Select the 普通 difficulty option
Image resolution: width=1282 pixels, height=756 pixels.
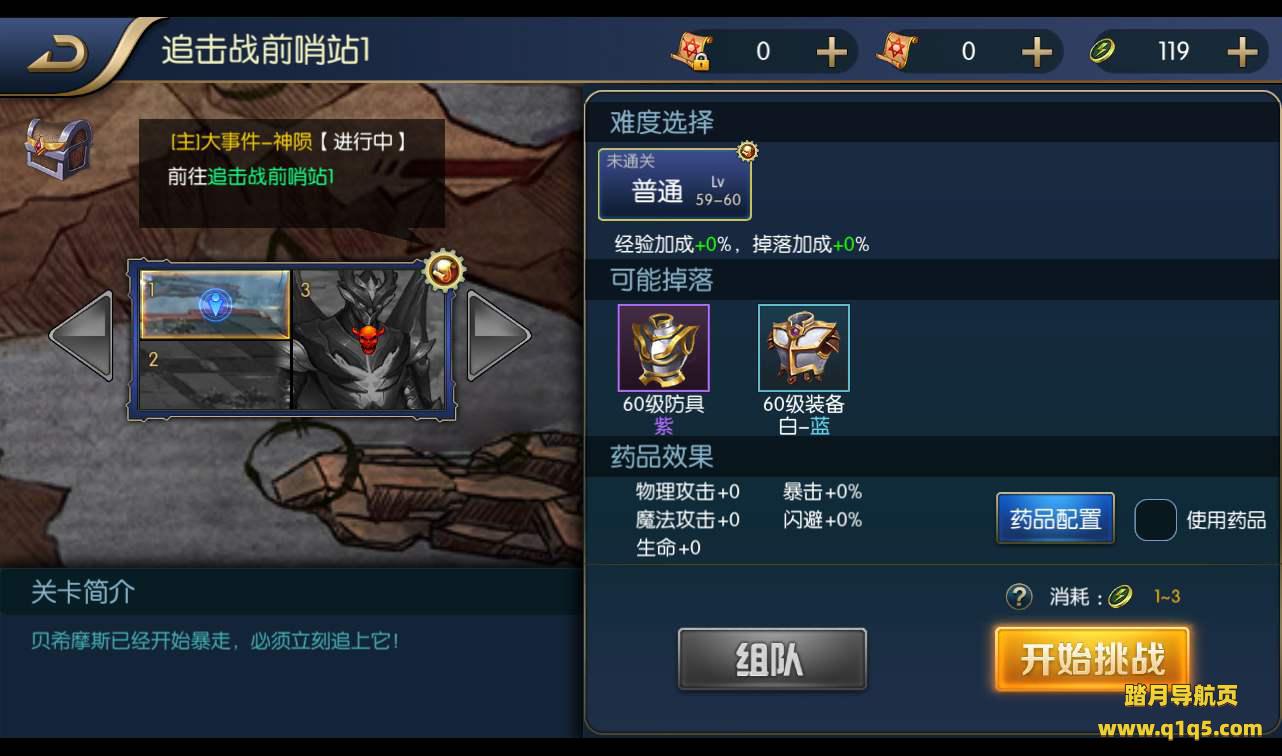675,184
